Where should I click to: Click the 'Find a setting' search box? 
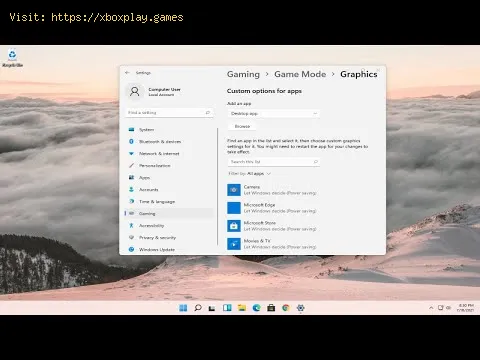point(169,113)
